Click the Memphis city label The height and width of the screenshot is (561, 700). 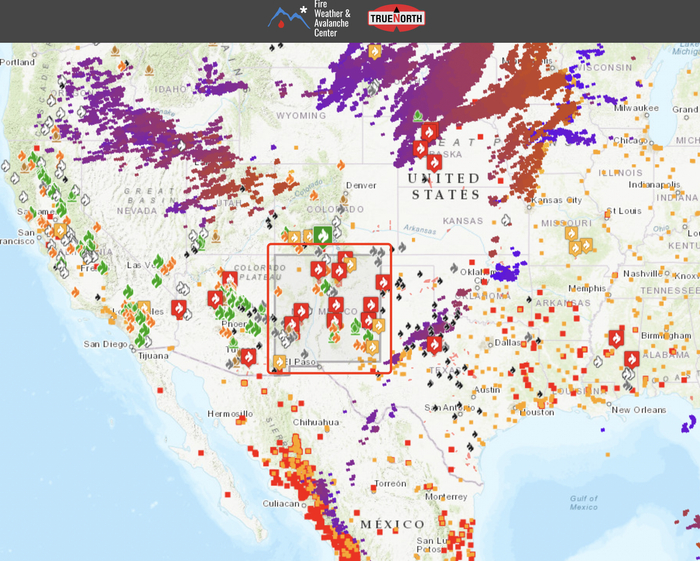[587, 288]
